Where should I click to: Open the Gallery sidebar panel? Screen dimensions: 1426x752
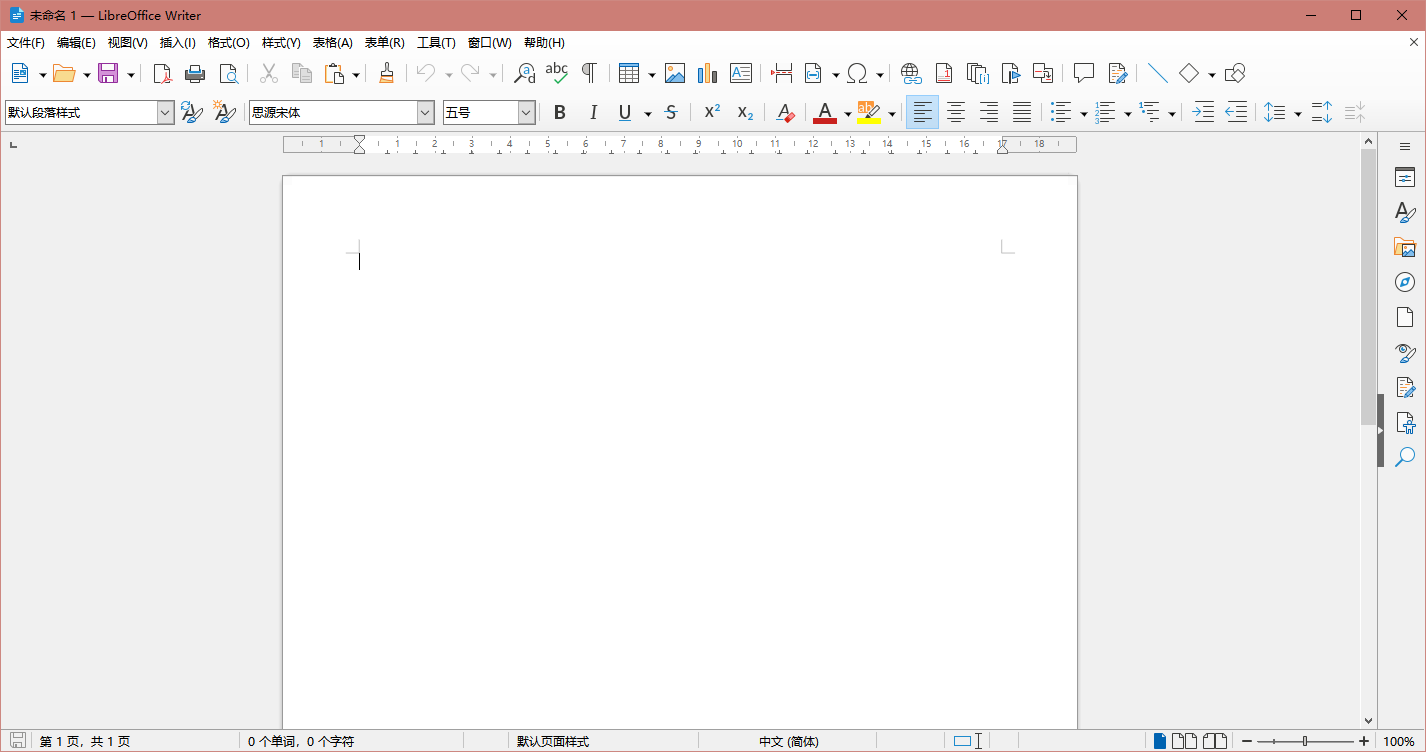[x=1404, y=247]
